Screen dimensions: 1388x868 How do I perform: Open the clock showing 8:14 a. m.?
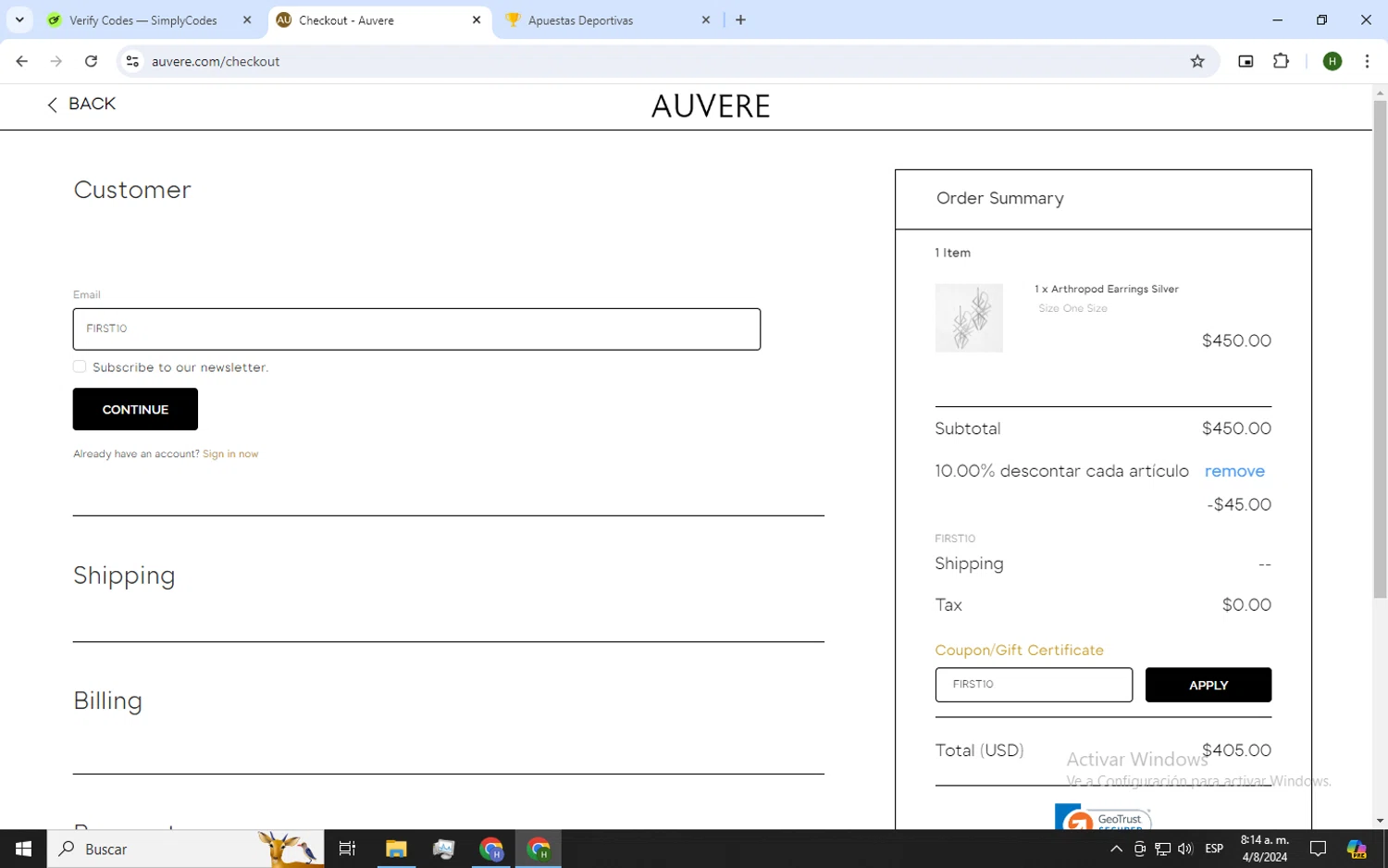coord(1264,849)
